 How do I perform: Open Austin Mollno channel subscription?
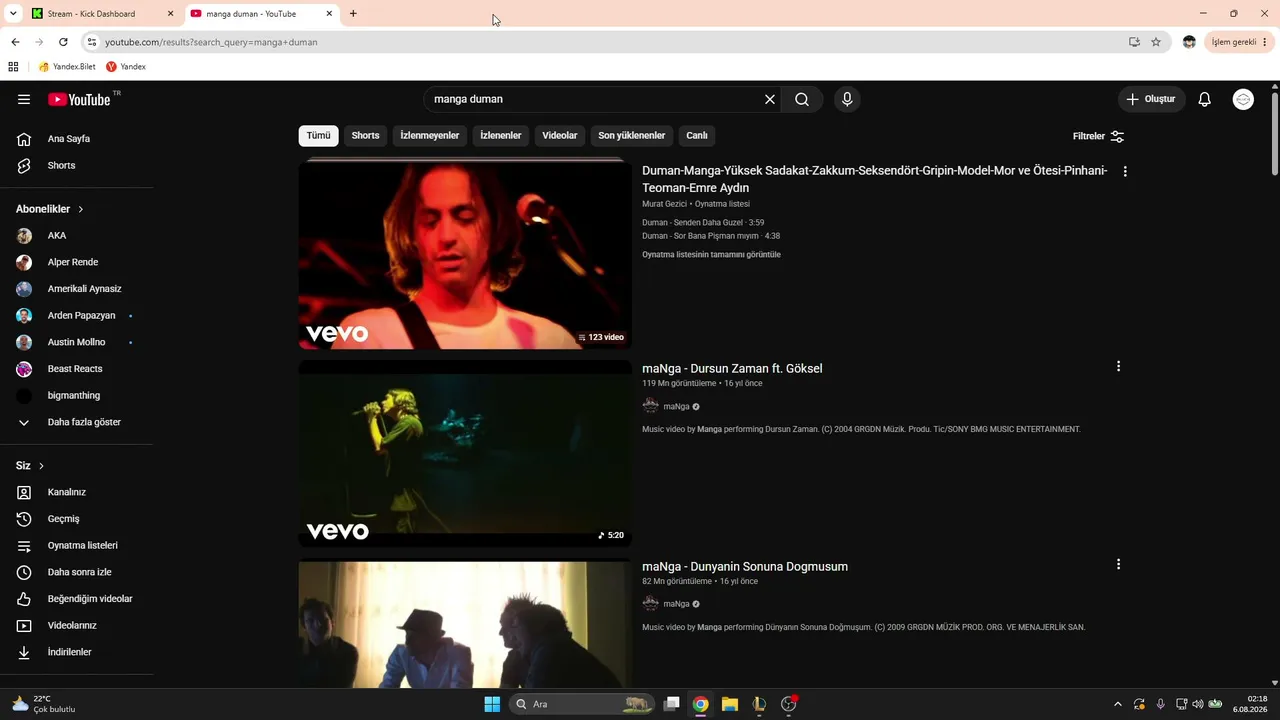[x=77, y=342]
